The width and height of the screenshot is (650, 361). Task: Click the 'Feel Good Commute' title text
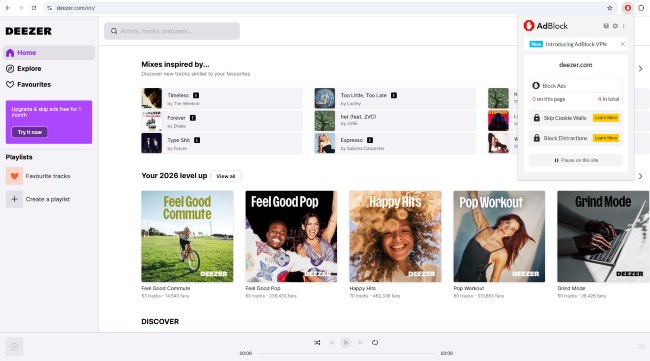pyautogui.click(x=166, y=288)
